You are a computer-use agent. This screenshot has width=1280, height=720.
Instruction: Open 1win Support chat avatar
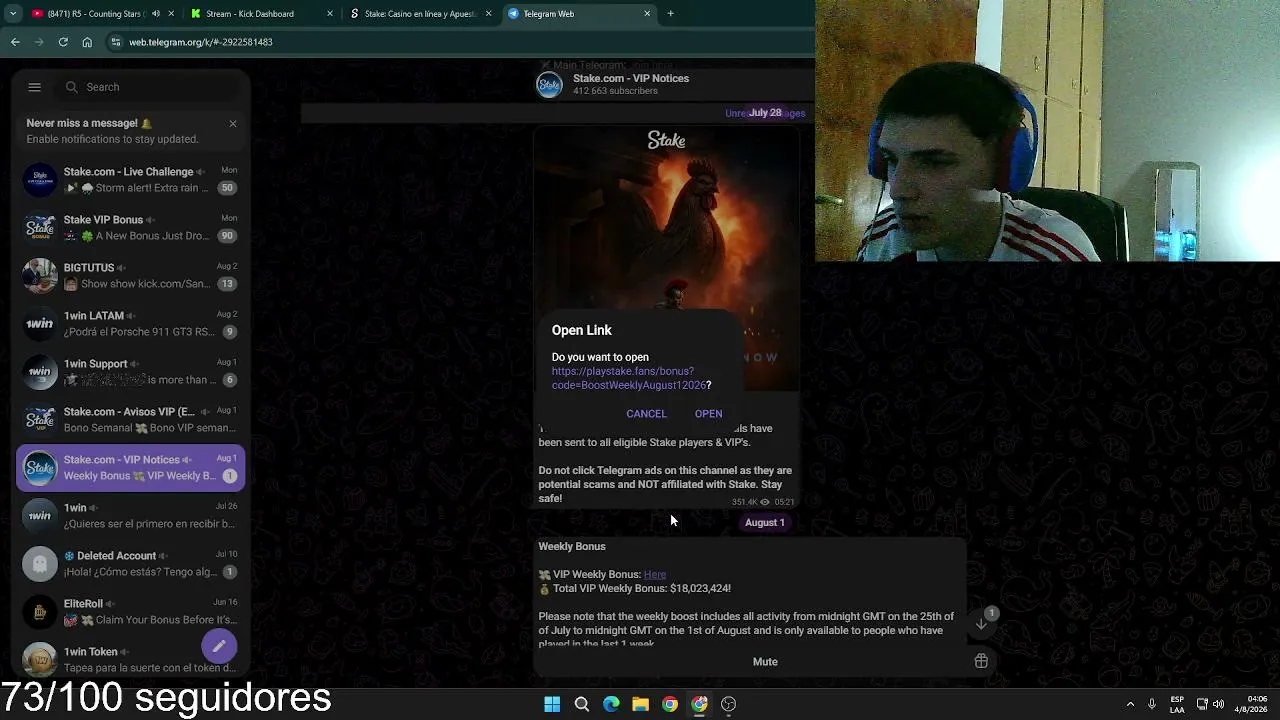coord(40,372)
